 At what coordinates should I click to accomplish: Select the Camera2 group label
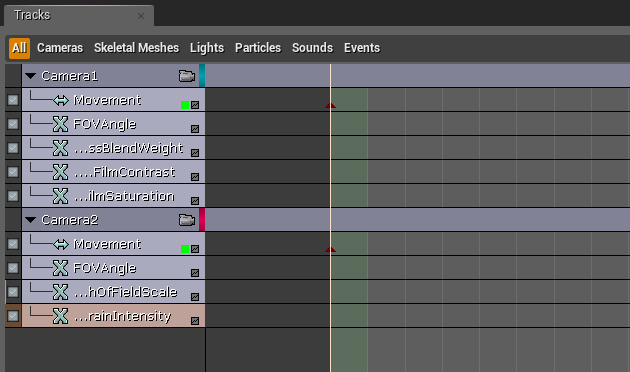tap(70, 220)
